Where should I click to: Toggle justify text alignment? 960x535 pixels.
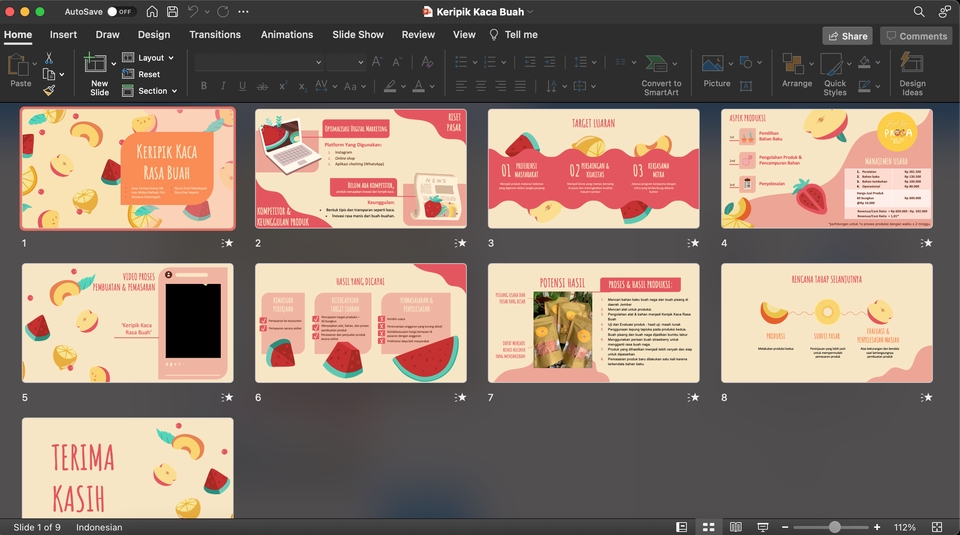[520, 86]
